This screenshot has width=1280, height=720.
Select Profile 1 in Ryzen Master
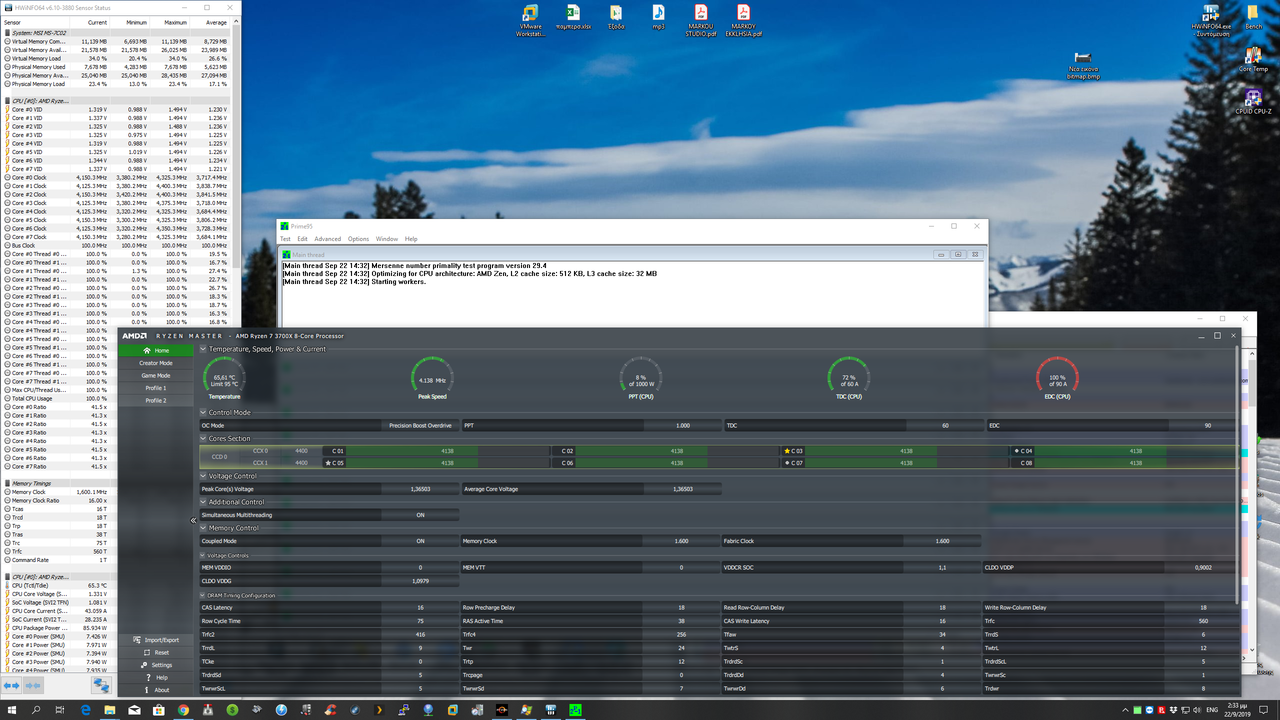click(155, 388)
